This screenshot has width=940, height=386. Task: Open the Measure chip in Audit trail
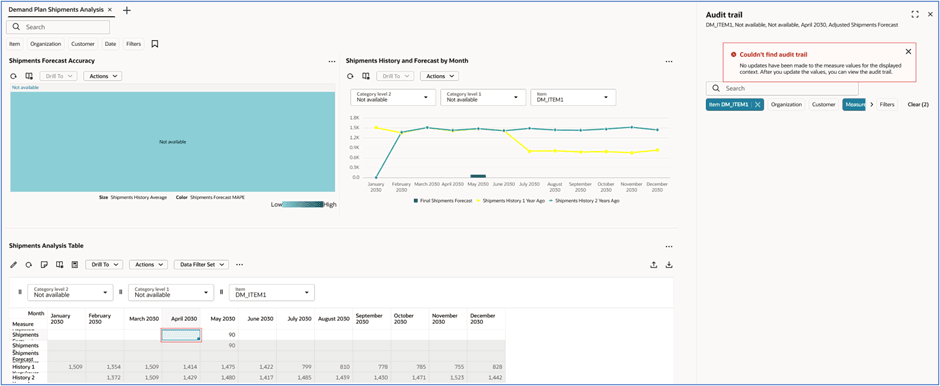[x=854, y=104]
